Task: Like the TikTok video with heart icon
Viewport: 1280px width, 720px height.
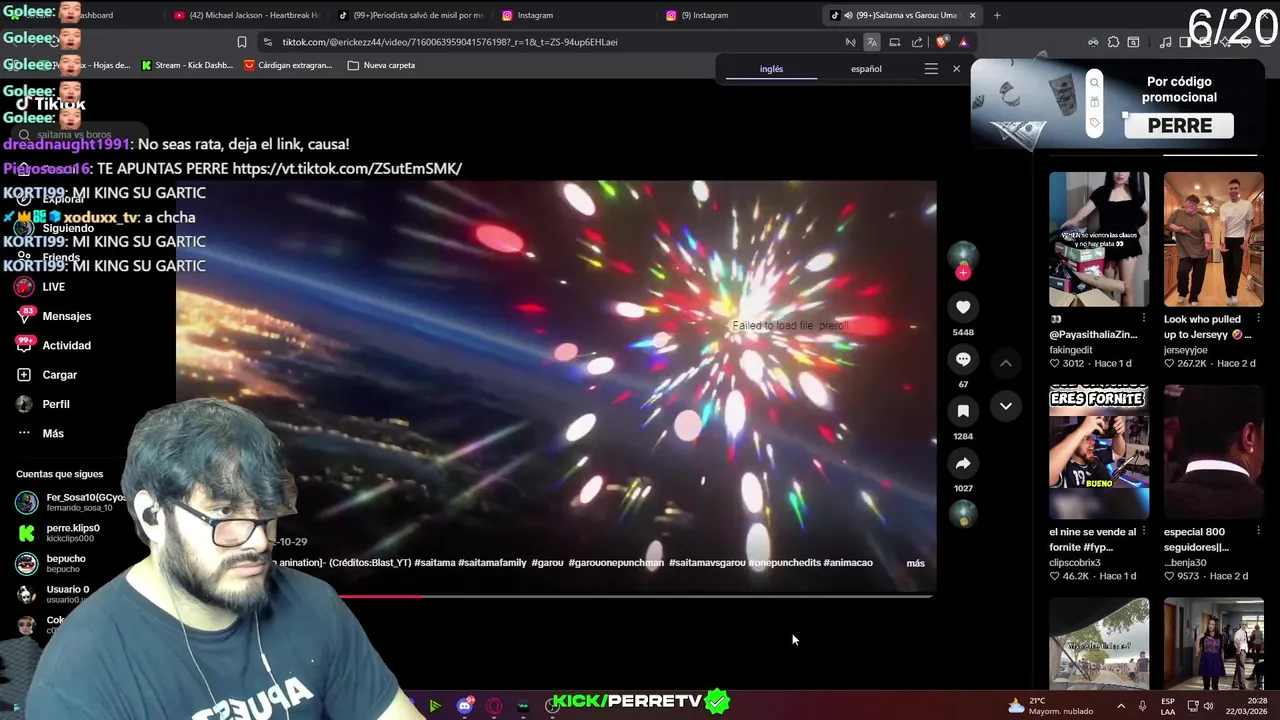Action: tap(963, 307)
